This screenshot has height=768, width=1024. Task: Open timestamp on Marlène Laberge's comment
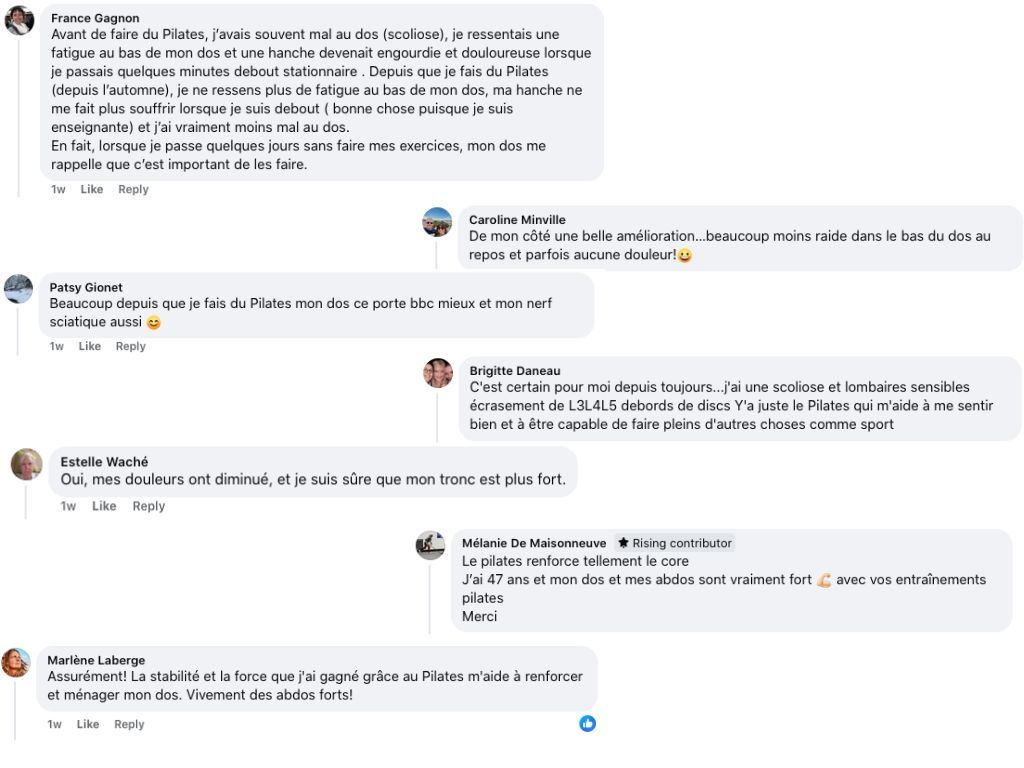click(x=55, y=724)
